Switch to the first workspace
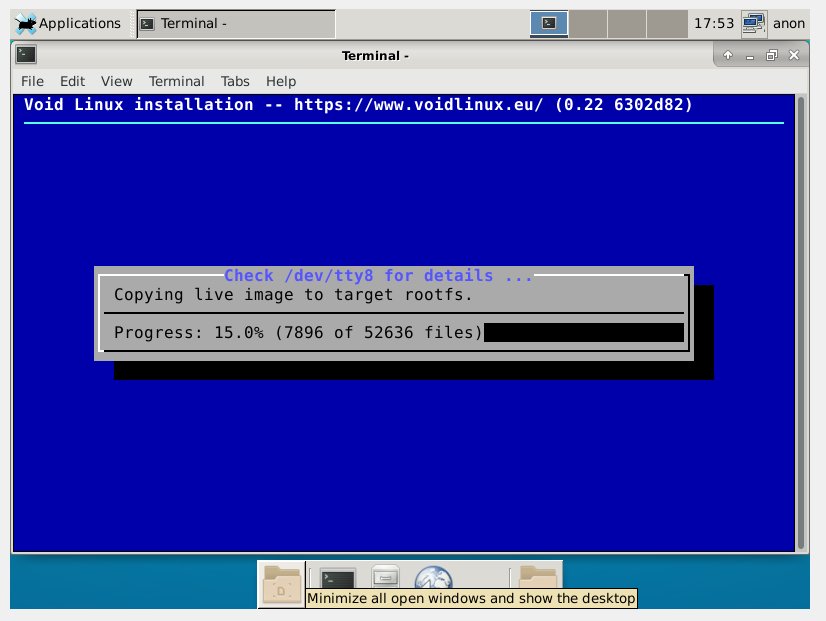Viewport: 826px width, 621px height. pyautogui.click(x=548, y=24)
